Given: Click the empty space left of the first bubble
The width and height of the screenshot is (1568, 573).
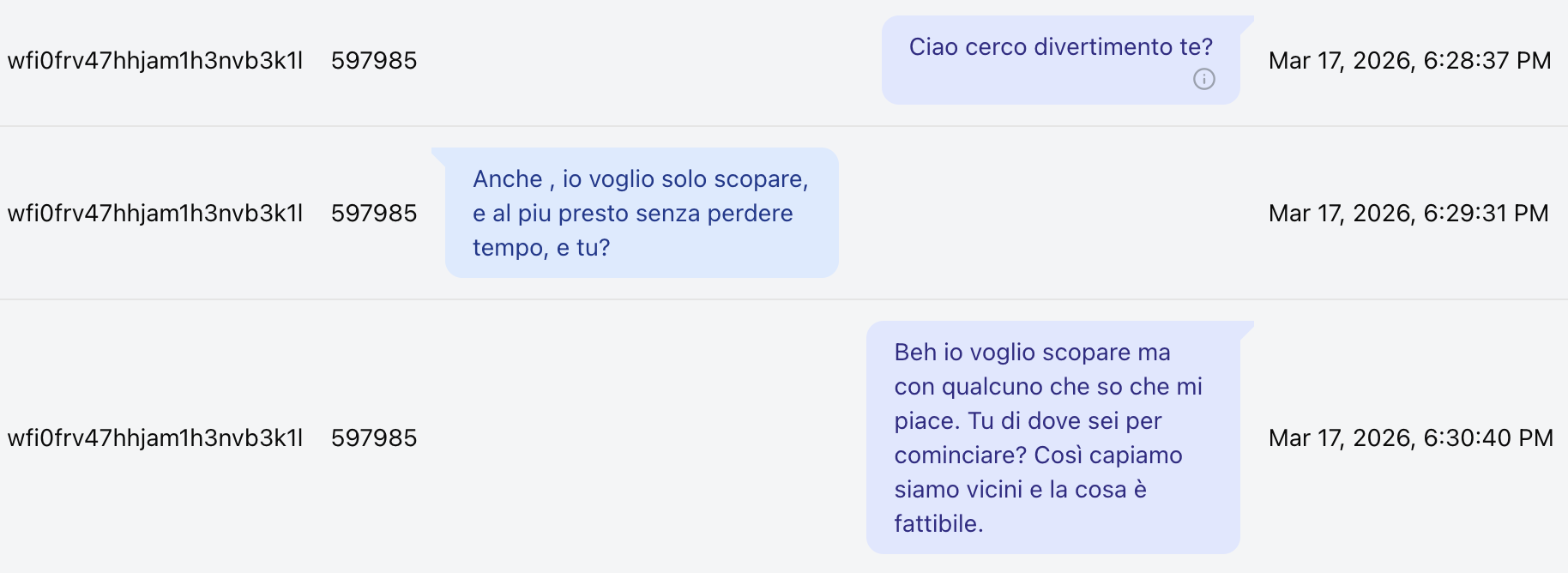Looking at the screenshot, I should pos(649,60).
